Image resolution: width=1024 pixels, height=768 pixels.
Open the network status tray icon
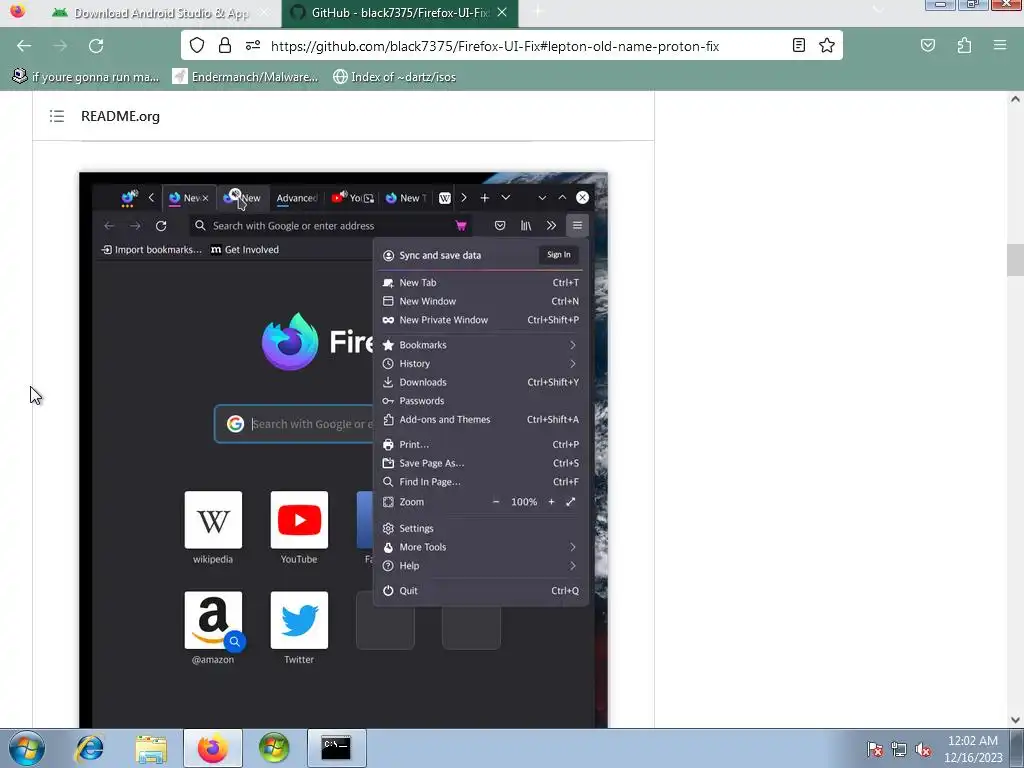pyautogui.click(x=899, y=749)
